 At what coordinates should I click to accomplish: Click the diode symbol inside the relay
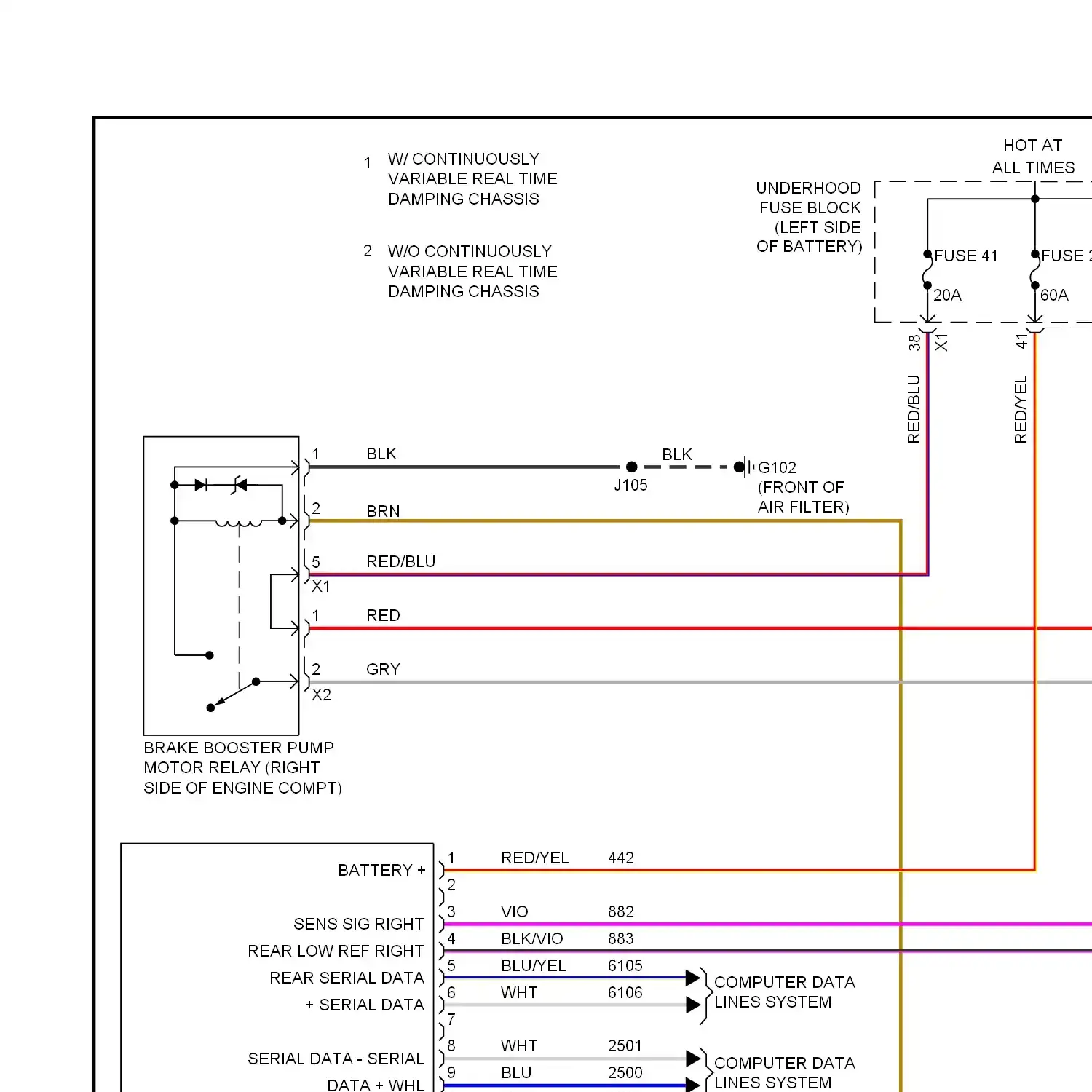[201, 485]
